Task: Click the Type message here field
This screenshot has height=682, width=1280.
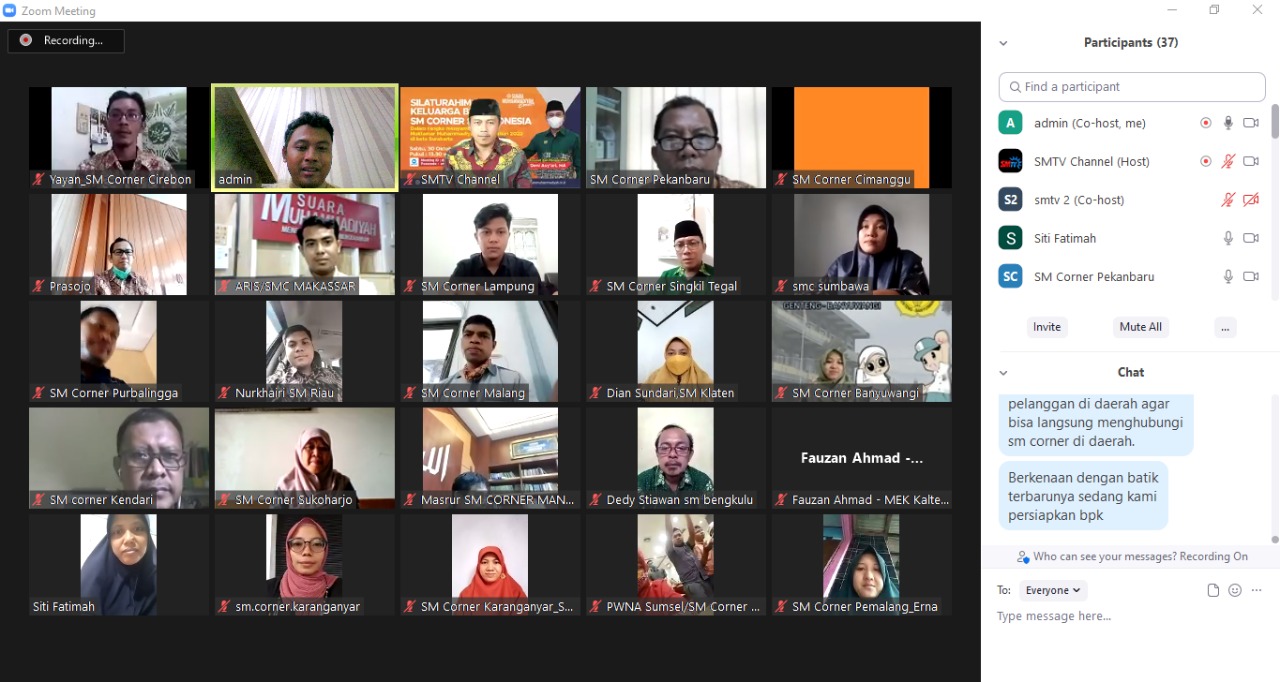Action: (1130, 616)
